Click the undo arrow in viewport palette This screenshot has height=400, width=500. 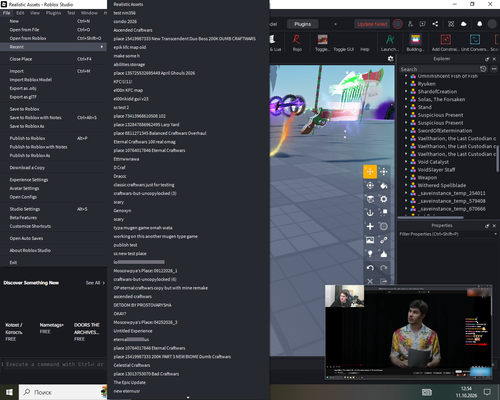[x=370, y=268]
